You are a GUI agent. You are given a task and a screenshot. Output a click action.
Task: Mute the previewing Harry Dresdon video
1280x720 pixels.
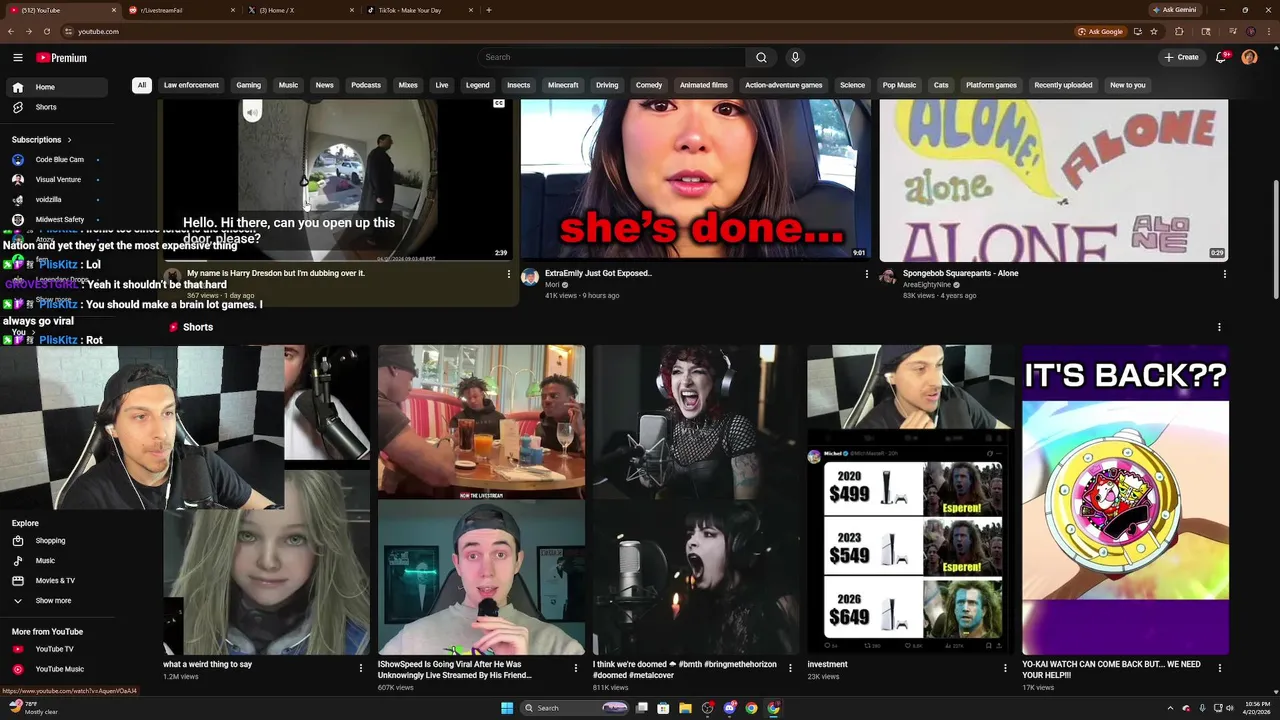point(253,112)
